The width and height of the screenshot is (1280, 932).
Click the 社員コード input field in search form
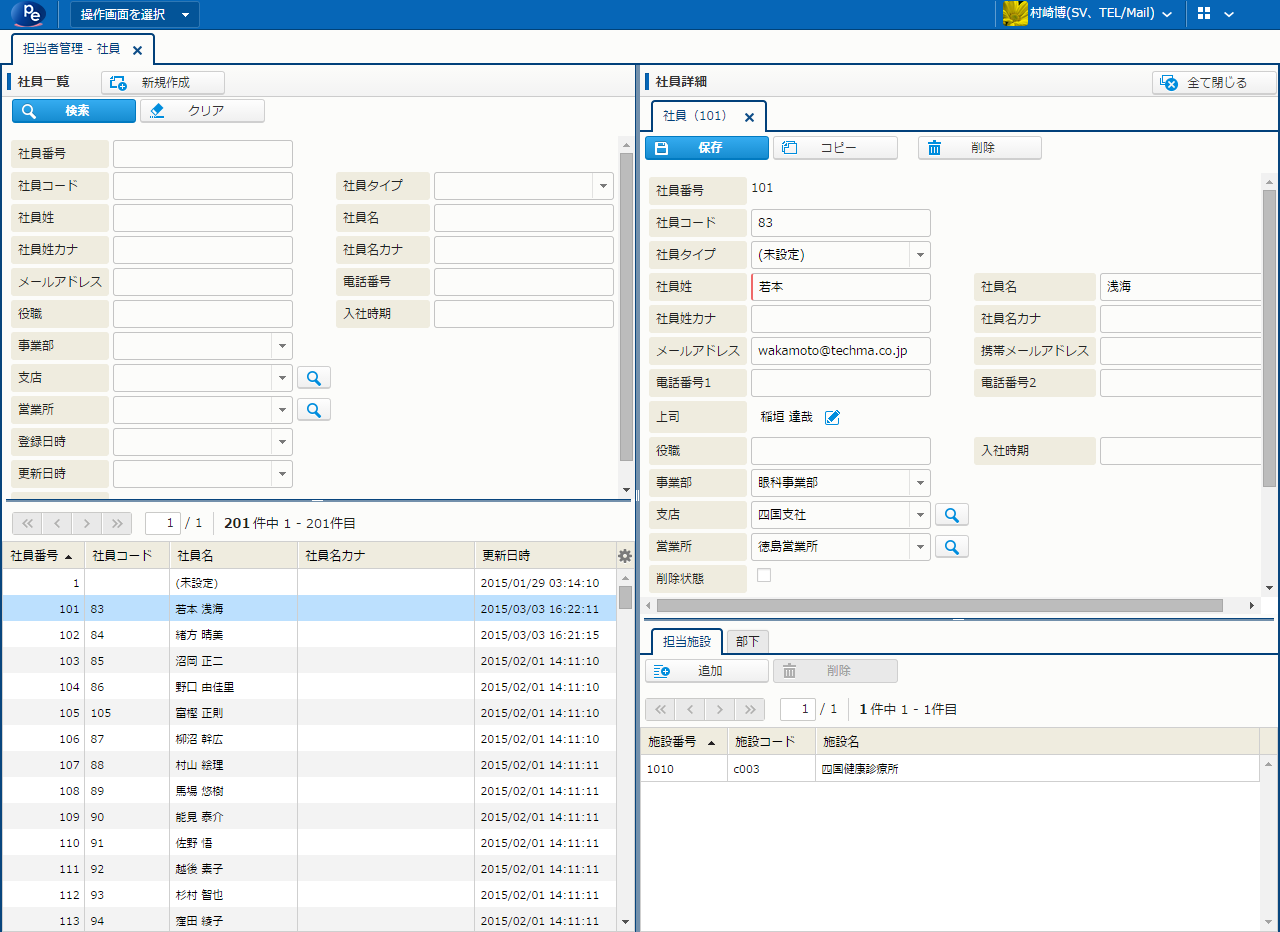coord(203,186)
